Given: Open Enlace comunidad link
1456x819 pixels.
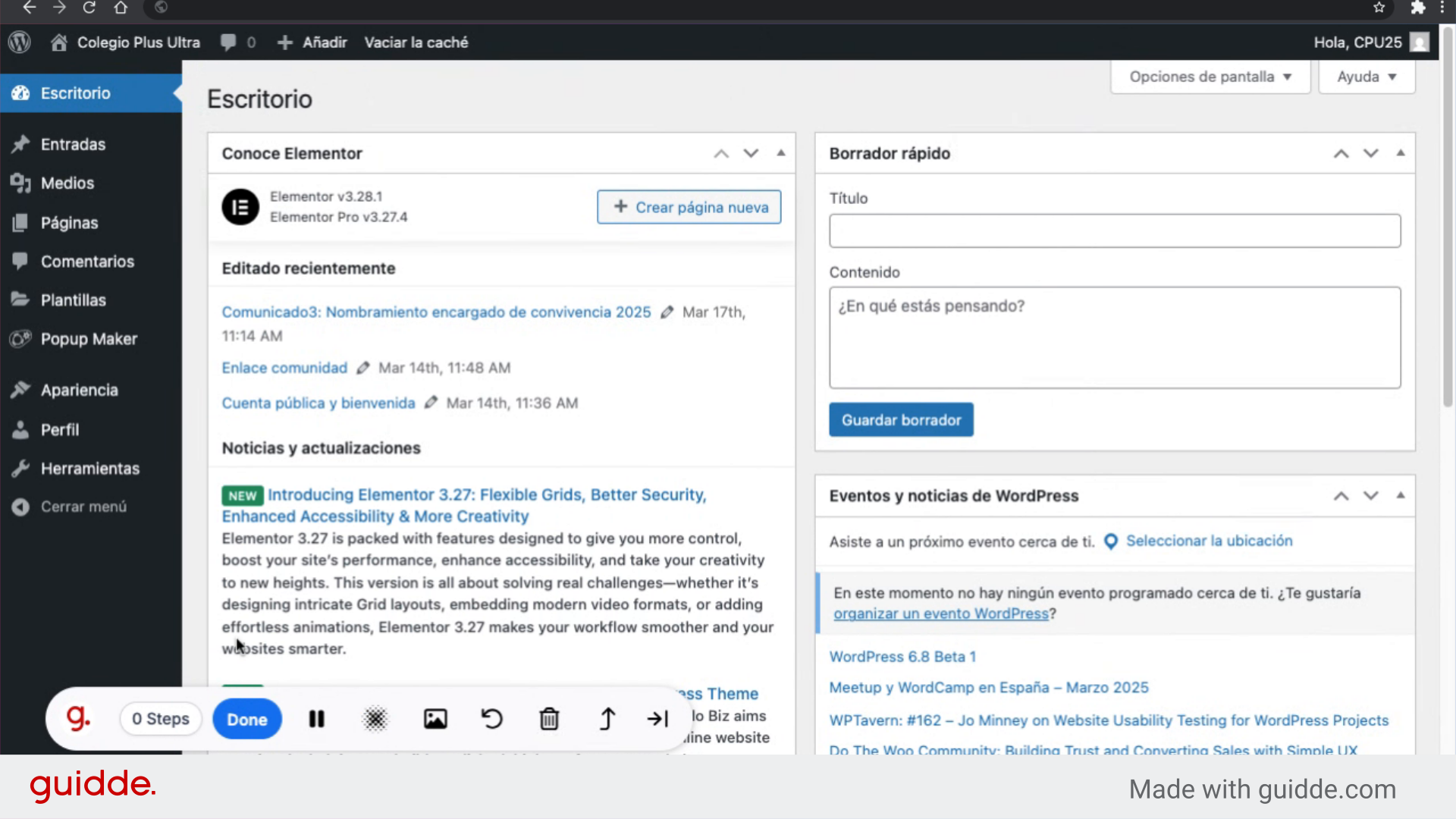Looking at the screenshot, I should [x=284, y=368].
